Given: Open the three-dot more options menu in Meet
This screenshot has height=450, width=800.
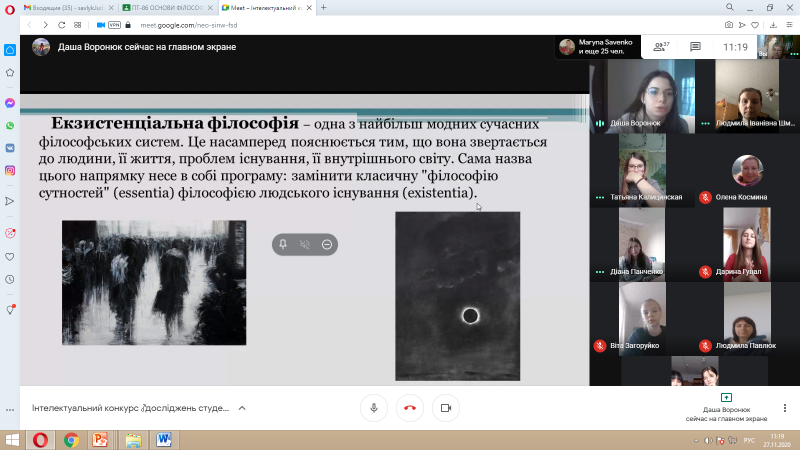Looking at the screenshot, I should point(785,408).
